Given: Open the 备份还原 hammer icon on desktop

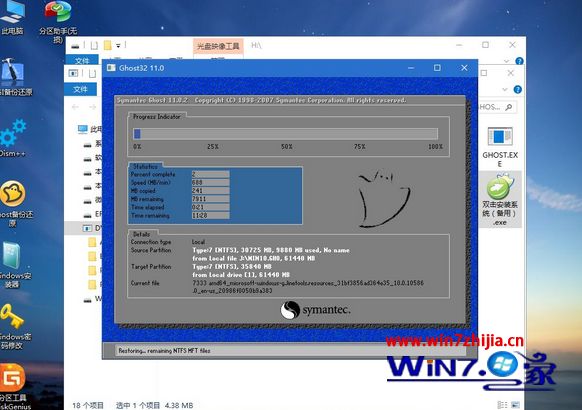Looking at the screenshot, I should 13,76.
